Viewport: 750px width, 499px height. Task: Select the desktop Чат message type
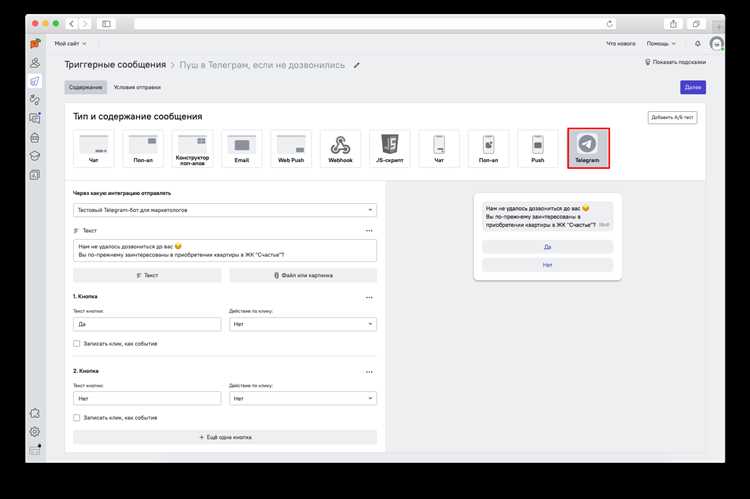click(94, 148)
